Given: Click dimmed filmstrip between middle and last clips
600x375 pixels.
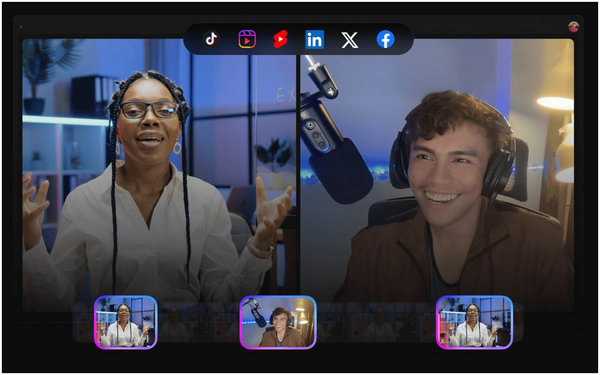Looking at the screenshot, I should [x=377, y=322].
